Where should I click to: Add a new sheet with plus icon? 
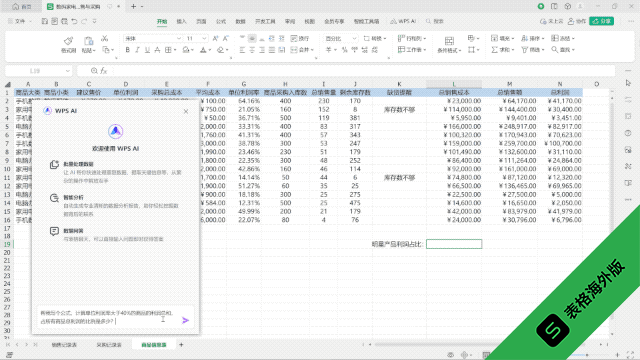181,345
